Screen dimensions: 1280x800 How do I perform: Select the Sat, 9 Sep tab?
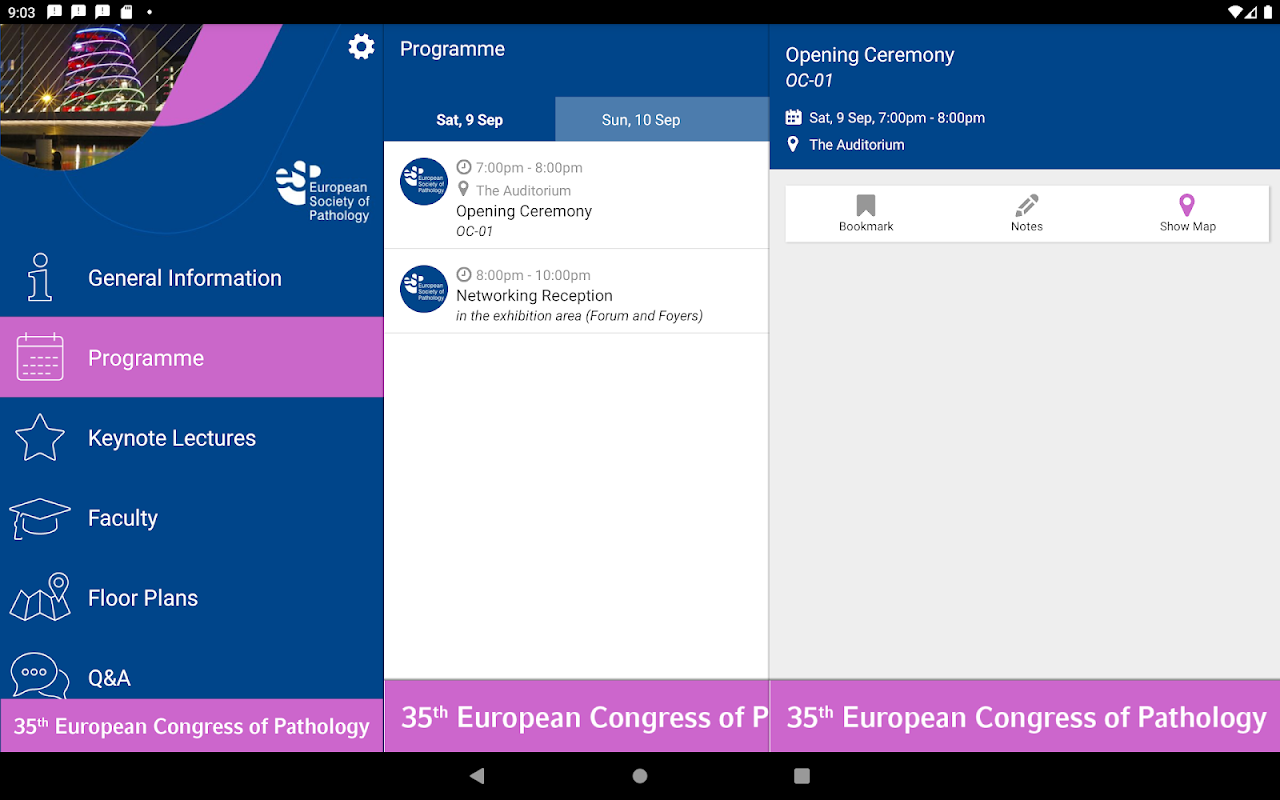click(470, 119)
